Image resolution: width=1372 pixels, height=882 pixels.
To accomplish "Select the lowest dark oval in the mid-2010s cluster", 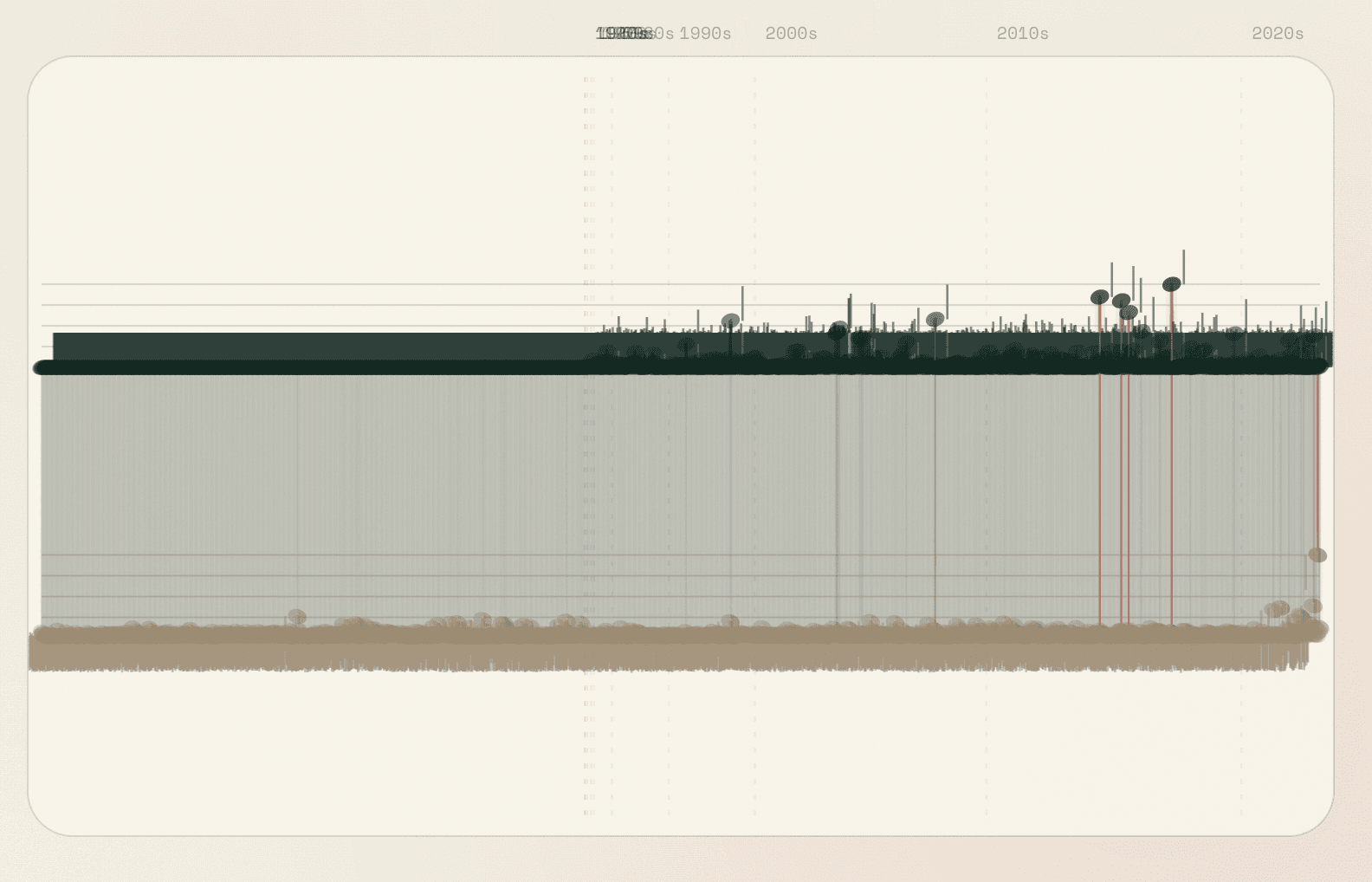I will click(x=1129, y=313).
